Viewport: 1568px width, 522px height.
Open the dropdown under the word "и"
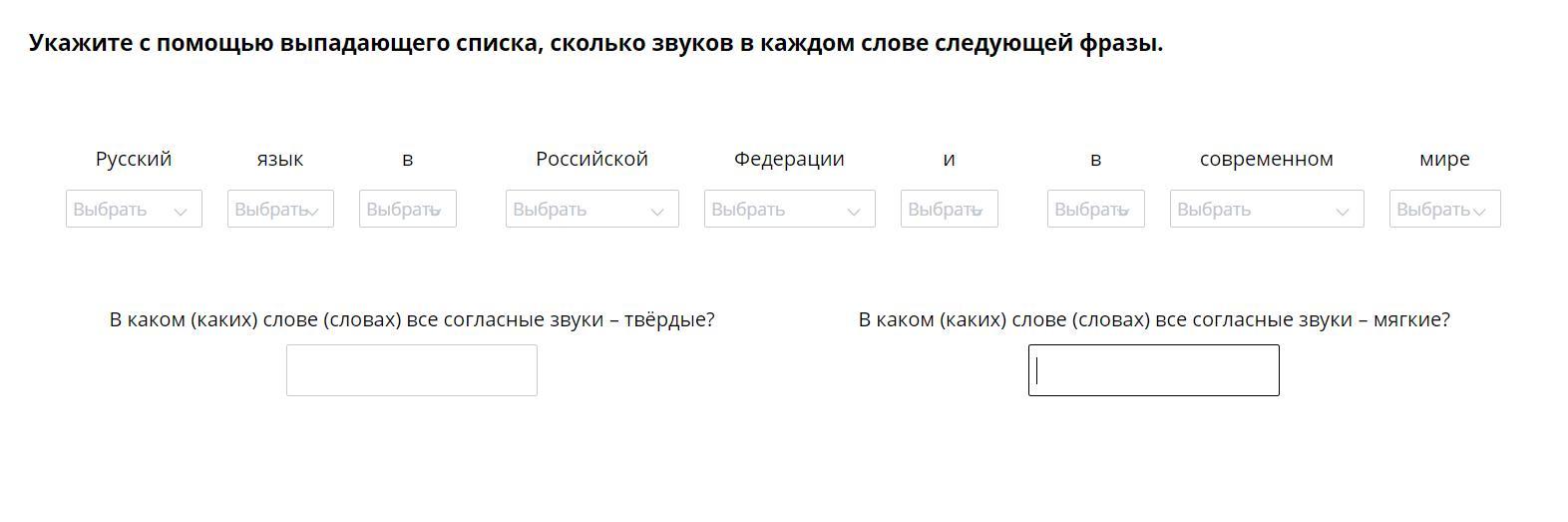point(949,210)
